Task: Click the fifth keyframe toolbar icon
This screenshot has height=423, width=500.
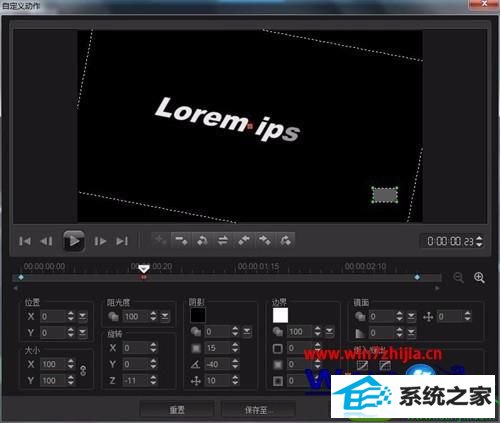Action: (x=244, y=240)
